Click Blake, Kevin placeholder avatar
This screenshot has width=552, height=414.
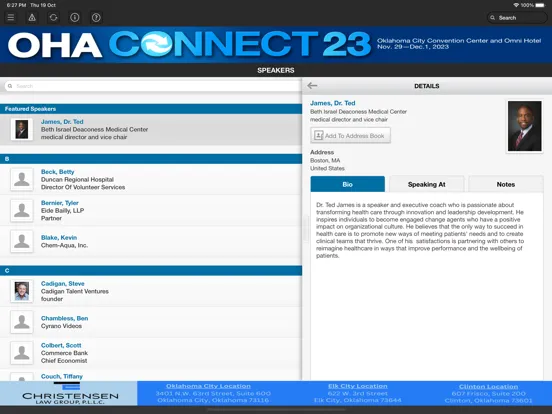[22, 242]
